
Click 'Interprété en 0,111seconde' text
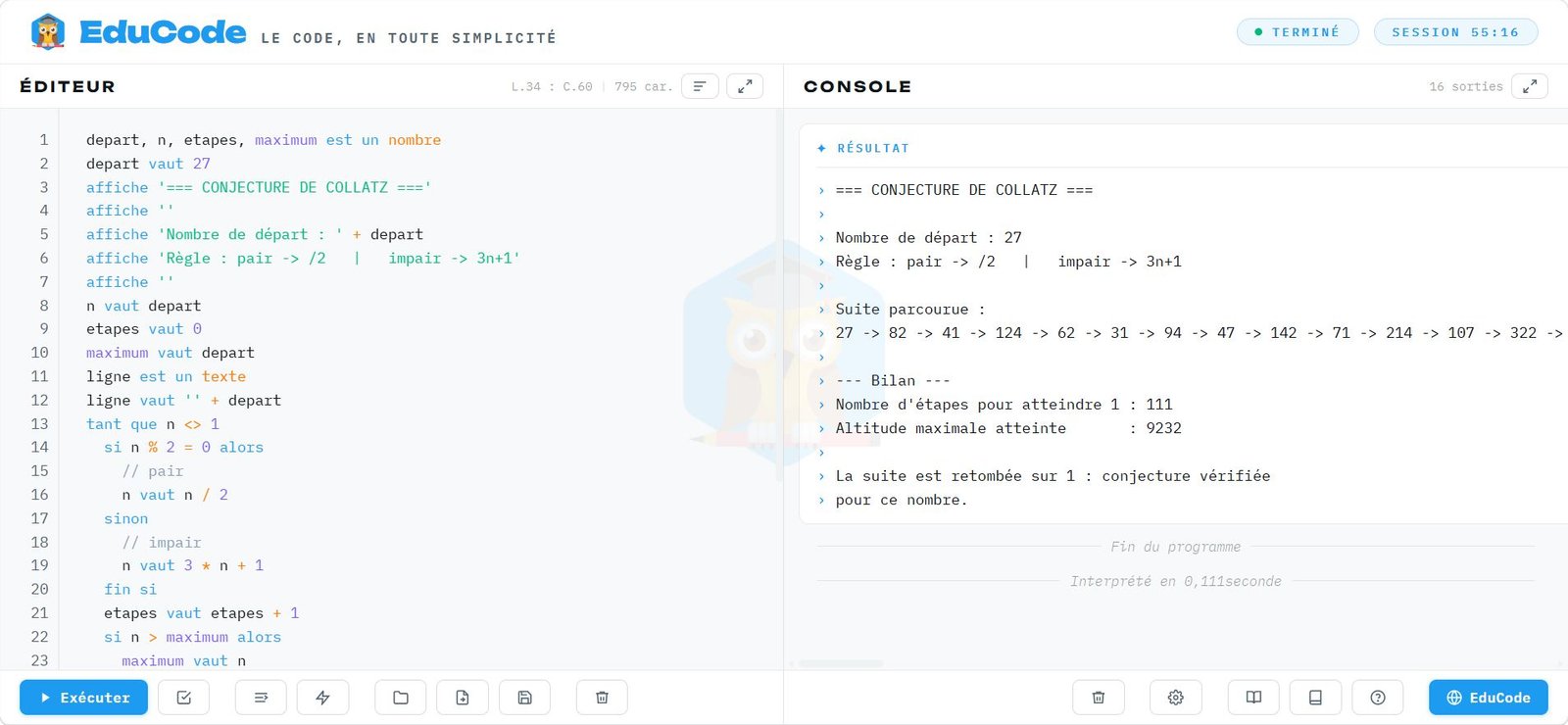pos(1175,581)
